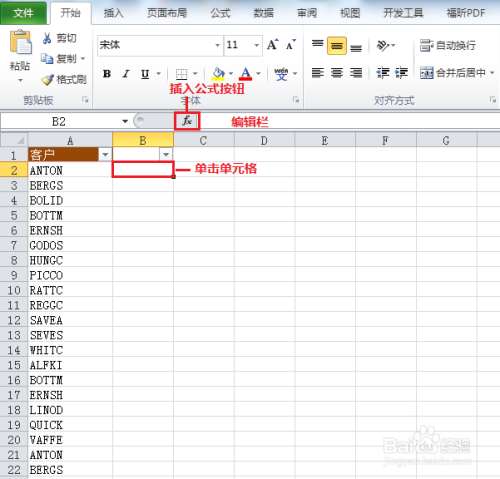Open the font size dropdown

pyautogui.click(x=256, y=45)
